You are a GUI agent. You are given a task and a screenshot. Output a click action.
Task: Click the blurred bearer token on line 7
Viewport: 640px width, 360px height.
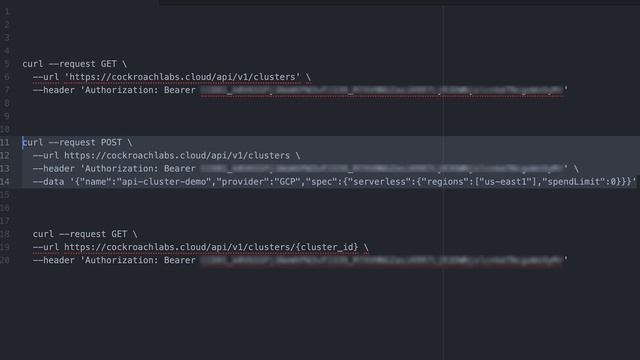tap(381, 90)
